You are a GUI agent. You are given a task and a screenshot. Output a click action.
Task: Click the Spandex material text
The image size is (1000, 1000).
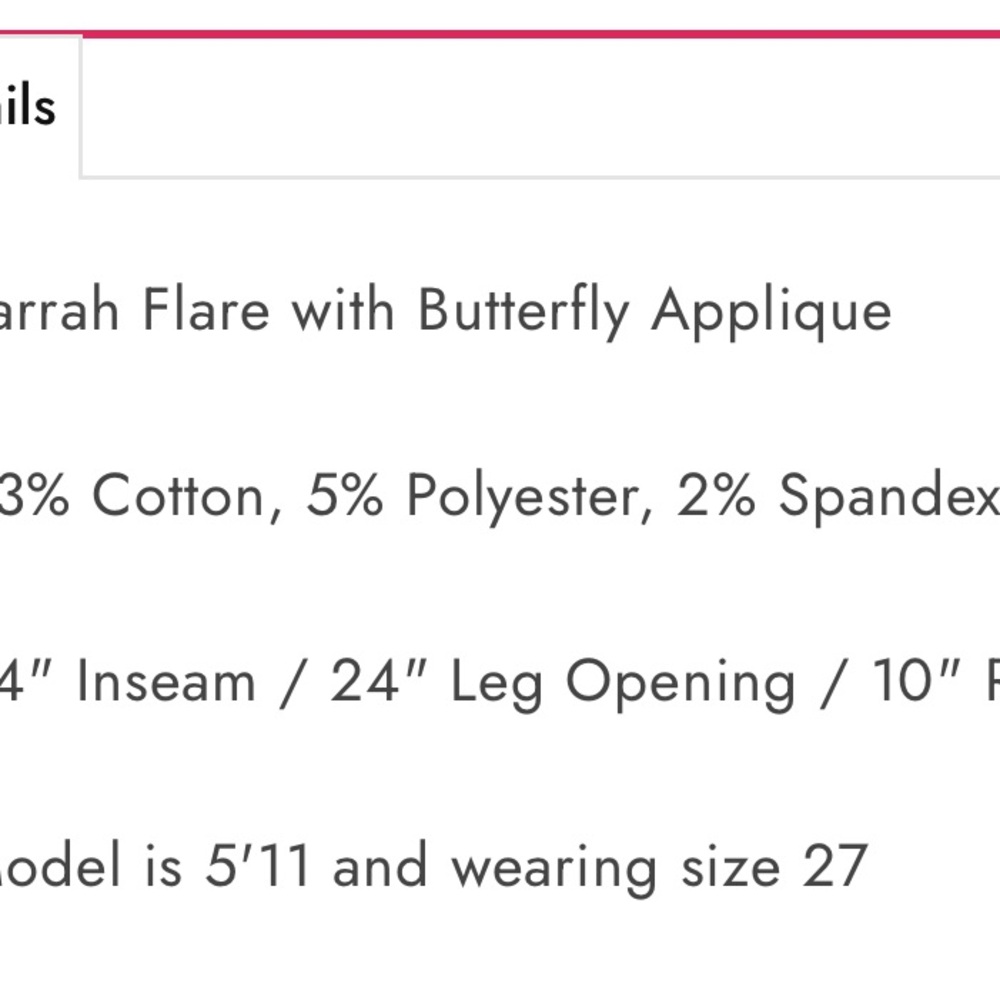click(840, 492)
